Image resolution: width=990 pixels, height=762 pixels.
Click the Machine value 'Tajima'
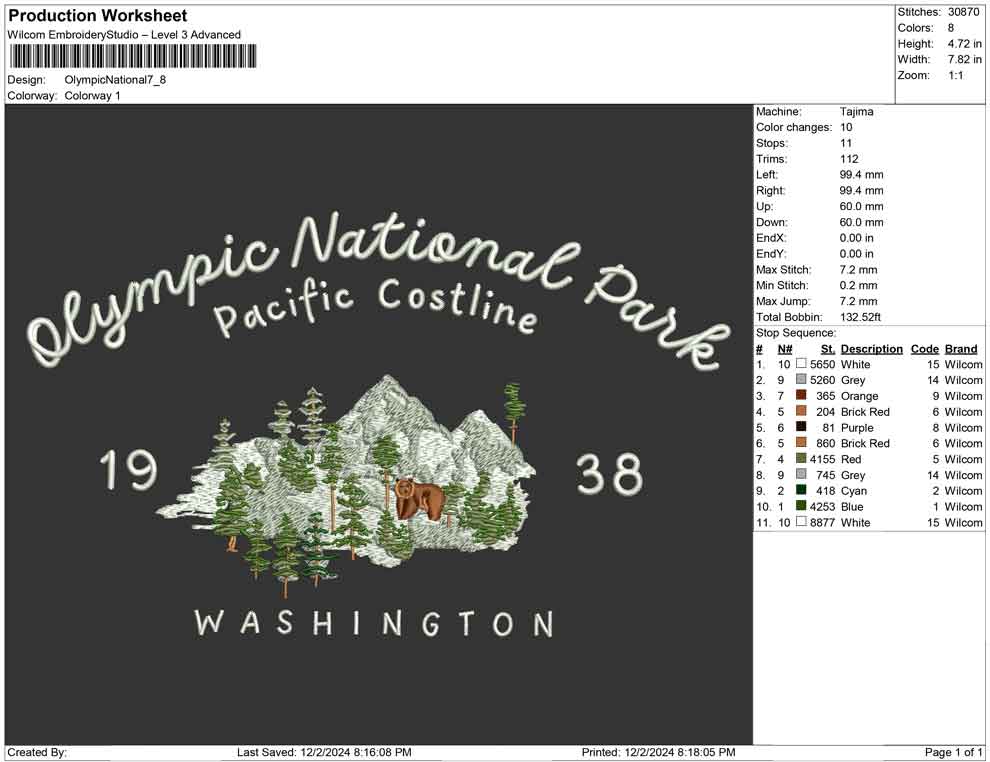[857, 112]
